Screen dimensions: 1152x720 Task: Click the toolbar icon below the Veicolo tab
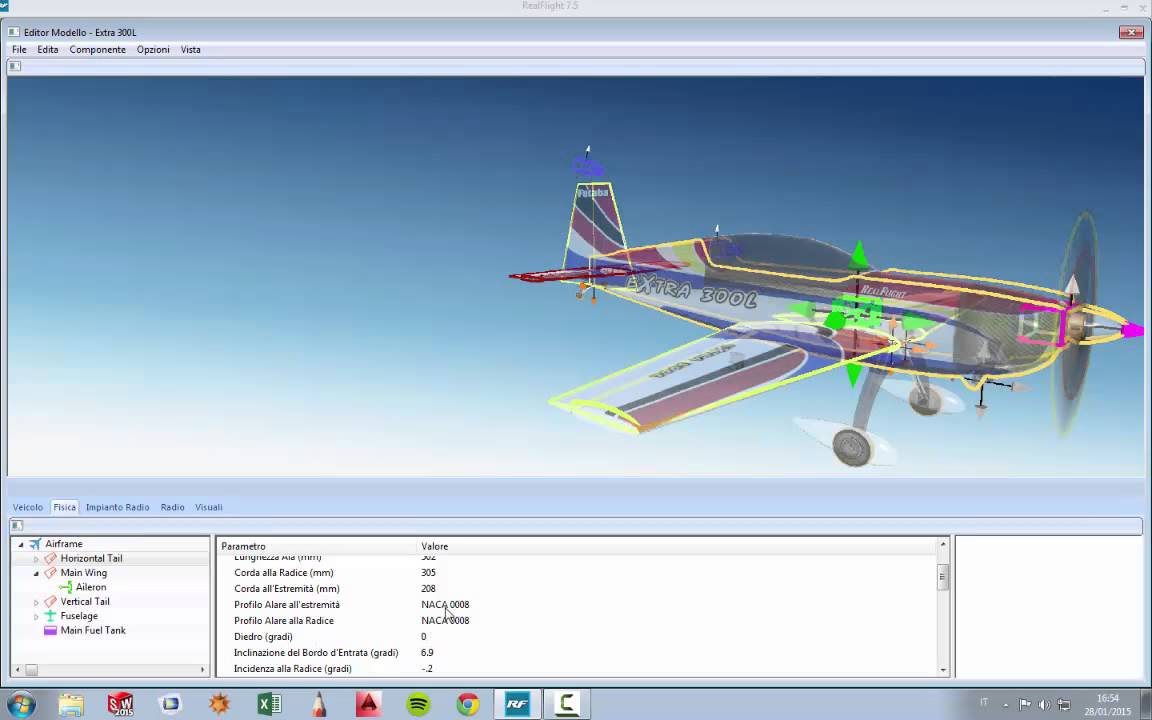[17, 525]
